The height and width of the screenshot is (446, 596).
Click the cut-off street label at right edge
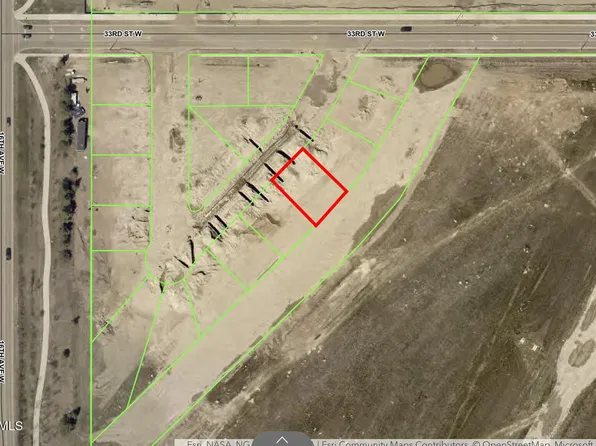(x=593, y=34)
